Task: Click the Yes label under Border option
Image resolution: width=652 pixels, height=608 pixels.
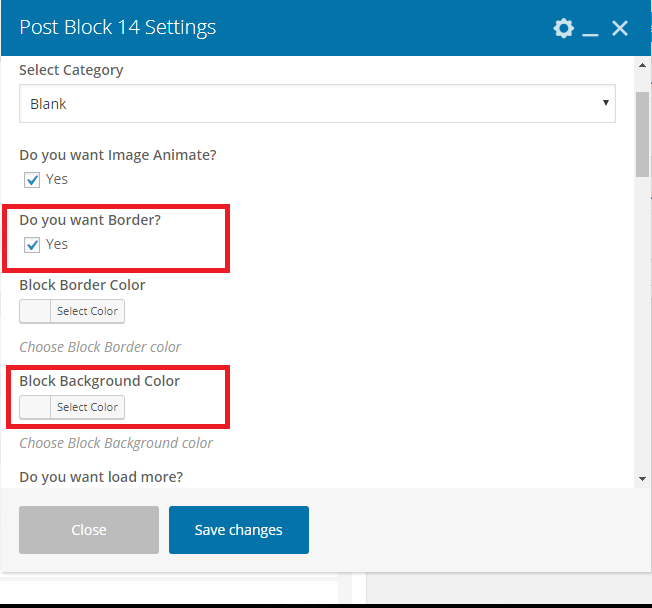Action: tap(57, 245)
